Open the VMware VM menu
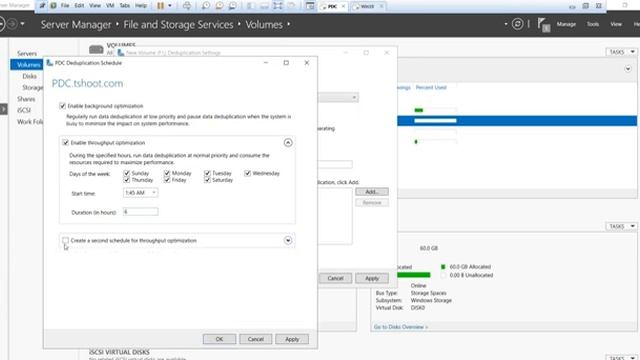 click(x=110, y=6)
